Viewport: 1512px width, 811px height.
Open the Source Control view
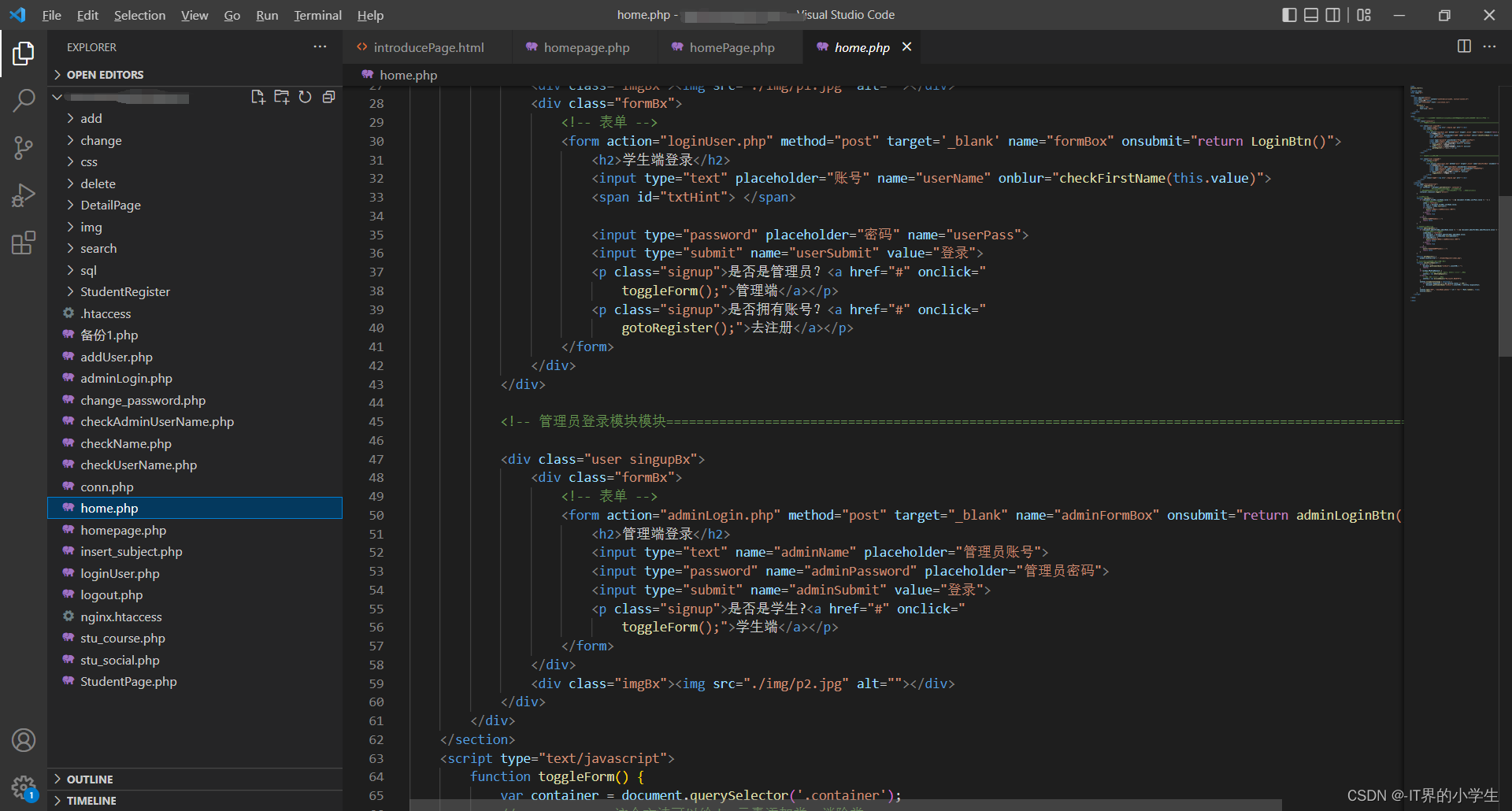[24, 147]
